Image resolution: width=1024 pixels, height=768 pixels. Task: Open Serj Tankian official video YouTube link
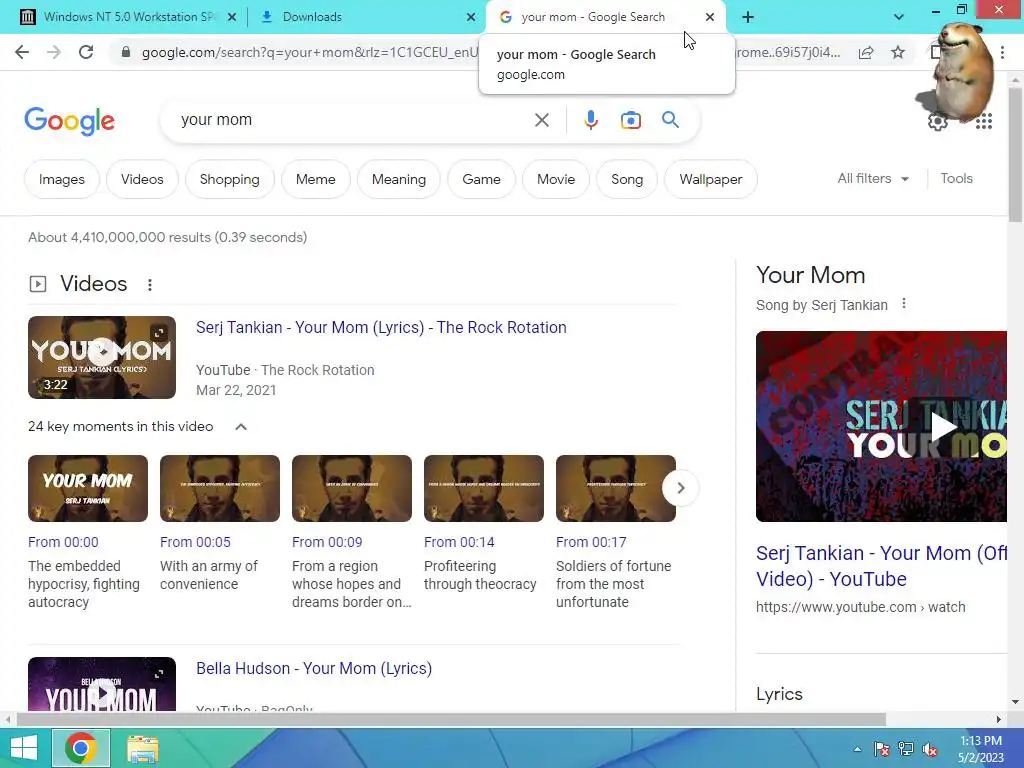(x=882, y=566)
